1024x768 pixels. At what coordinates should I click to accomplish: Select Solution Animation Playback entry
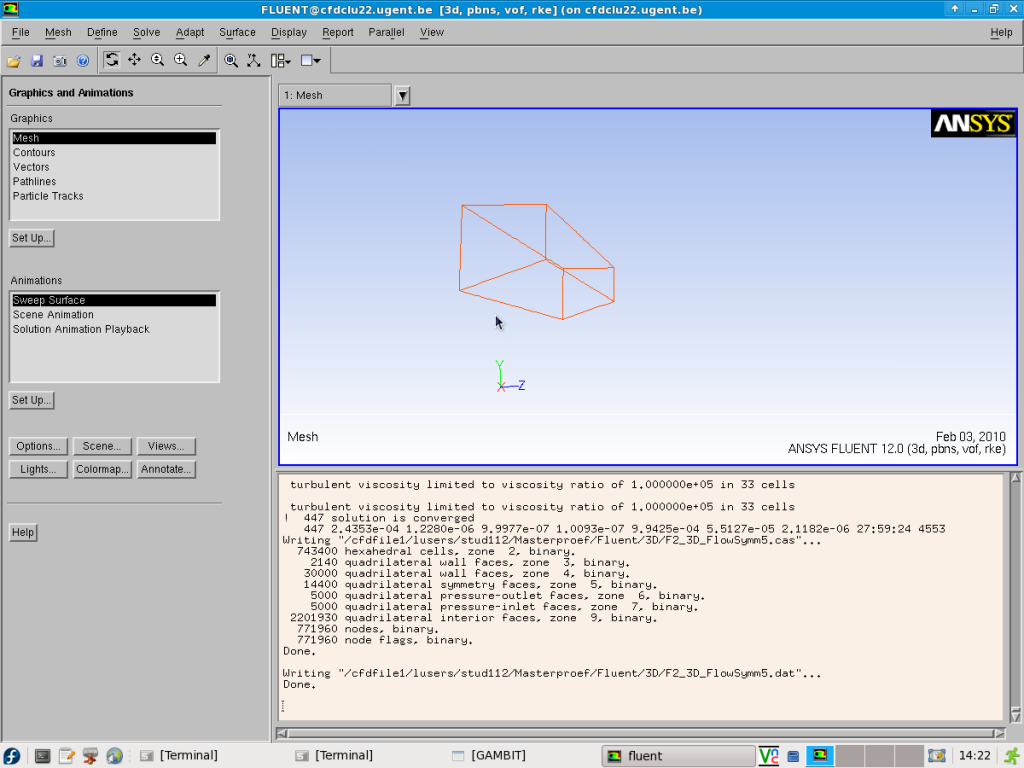[x=114, y=329]
